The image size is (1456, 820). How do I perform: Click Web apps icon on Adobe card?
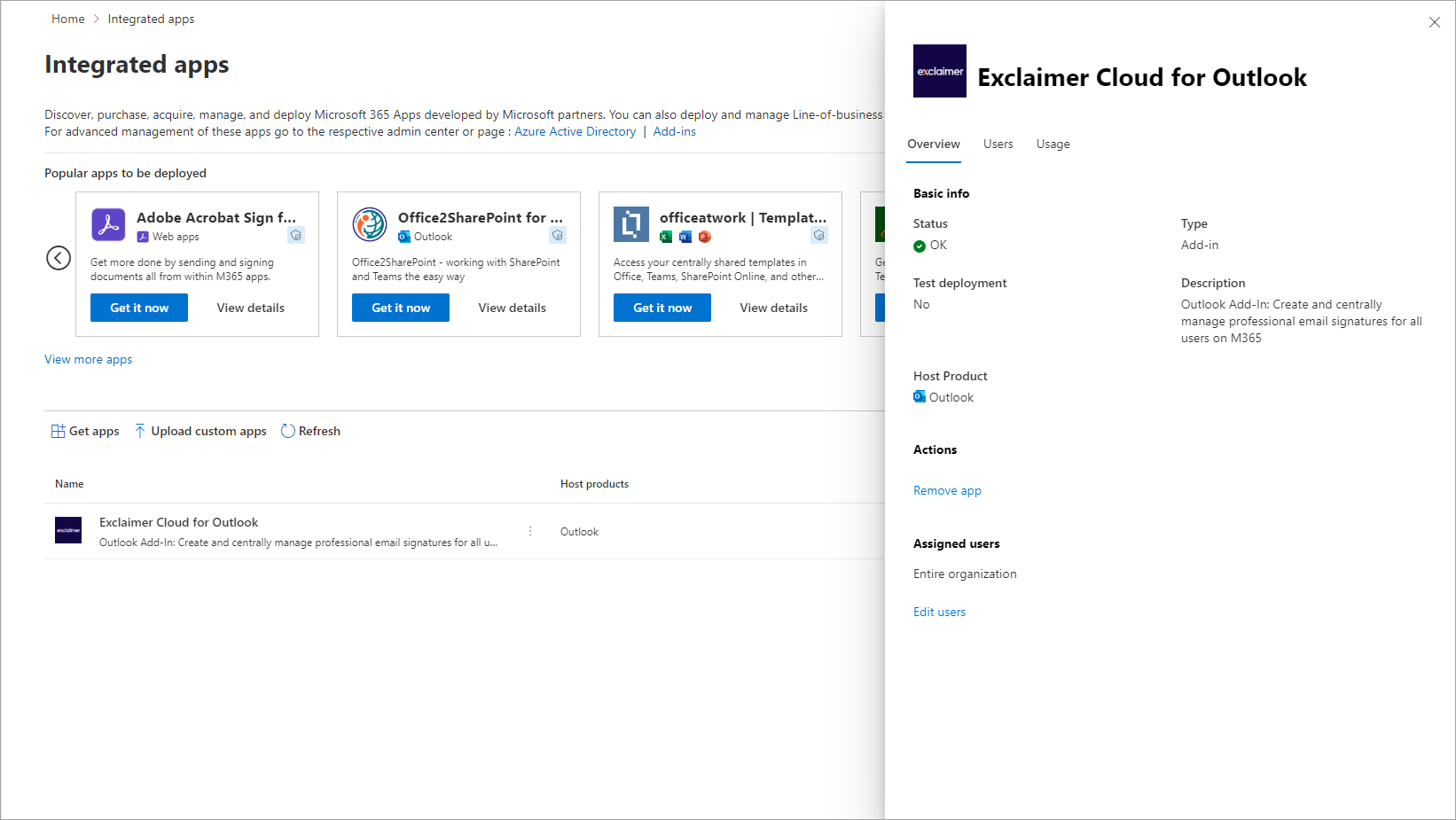point(143,237)
